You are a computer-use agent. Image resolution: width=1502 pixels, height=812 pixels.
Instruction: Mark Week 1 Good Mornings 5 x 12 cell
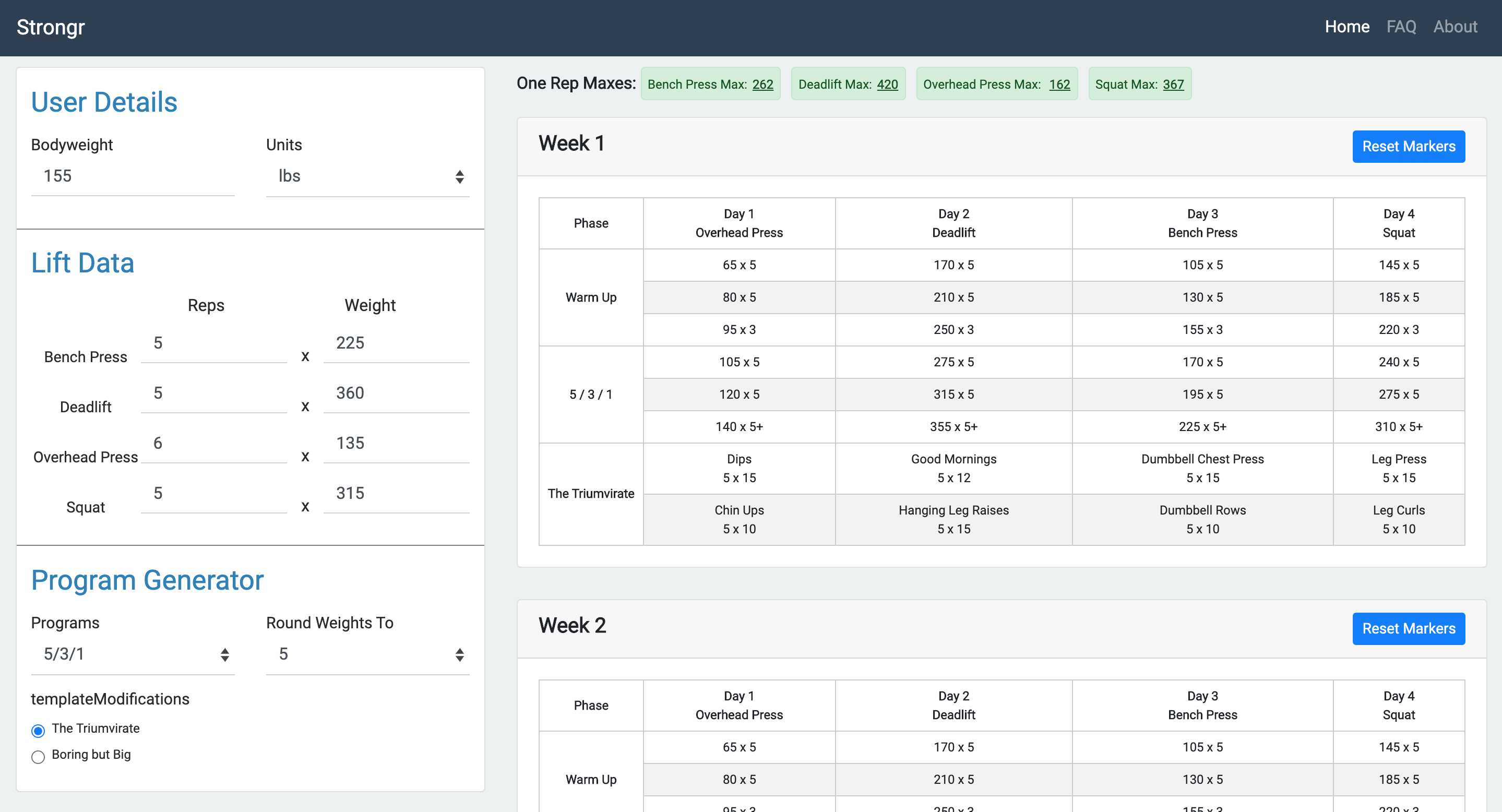click(953, 469)
